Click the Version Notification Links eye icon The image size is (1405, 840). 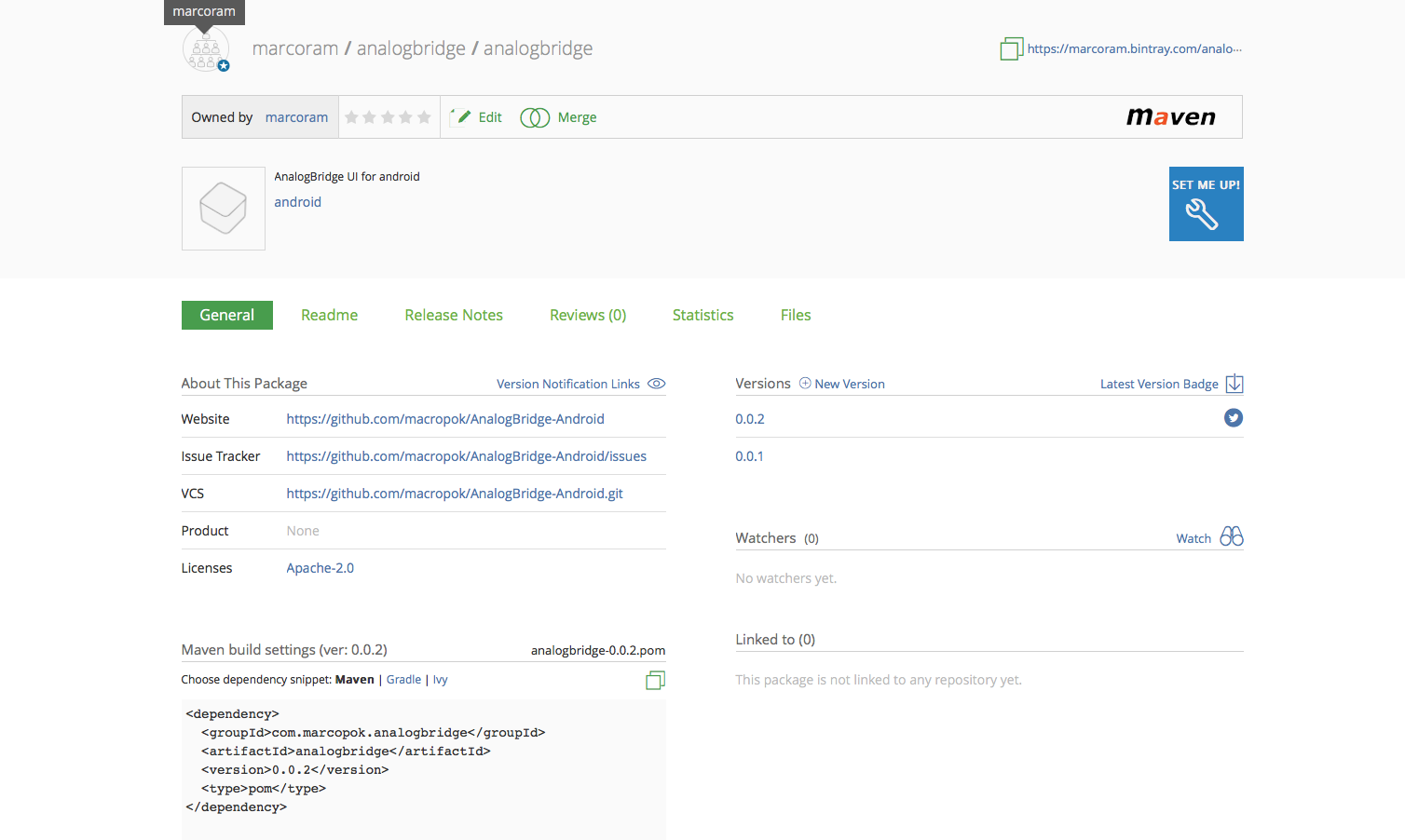coord(657,384)
